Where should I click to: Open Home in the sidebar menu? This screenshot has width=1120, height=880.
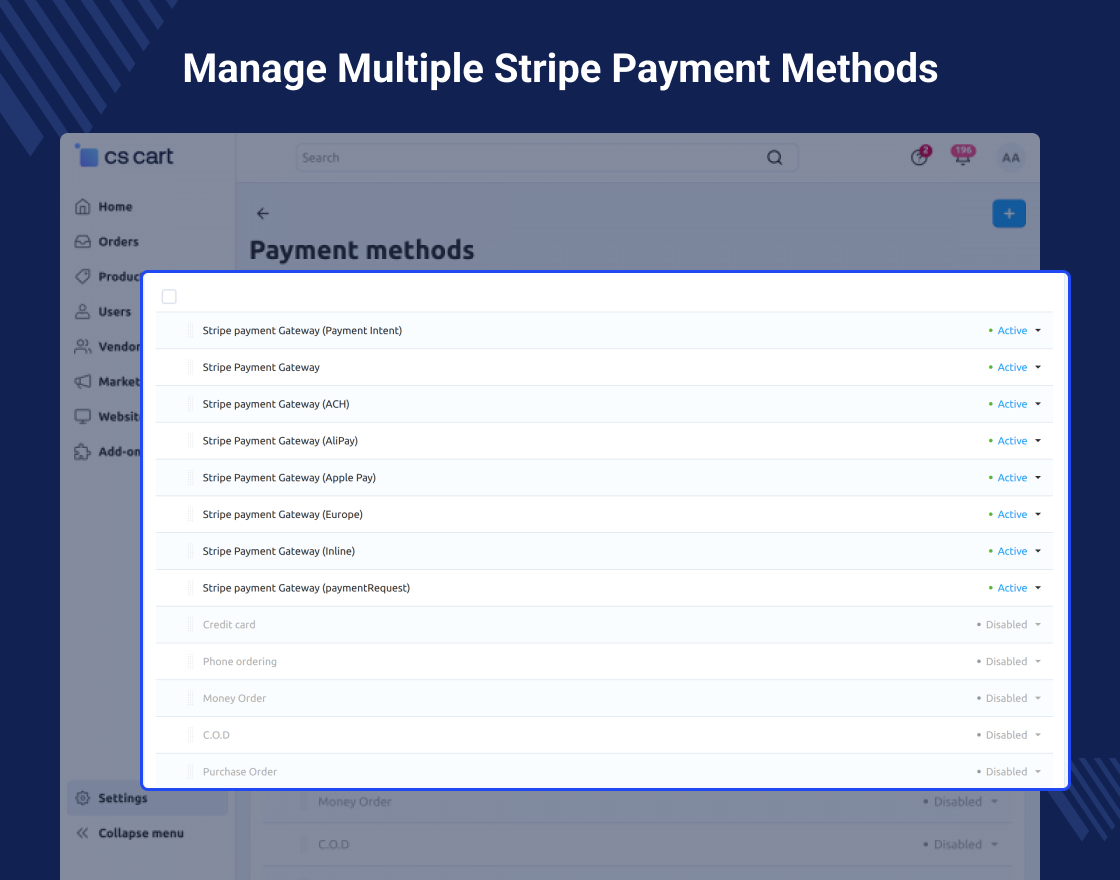click(115, 206)
